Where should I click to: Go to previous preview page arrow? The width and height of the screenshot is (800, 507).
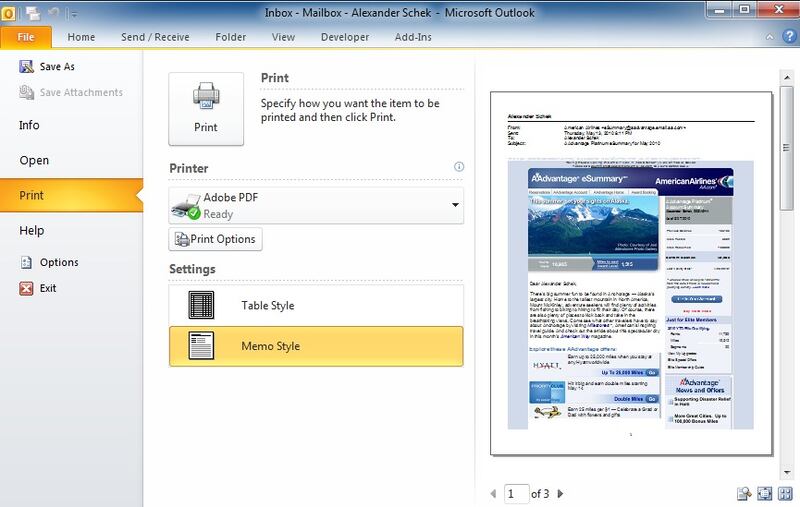point(492,493)
